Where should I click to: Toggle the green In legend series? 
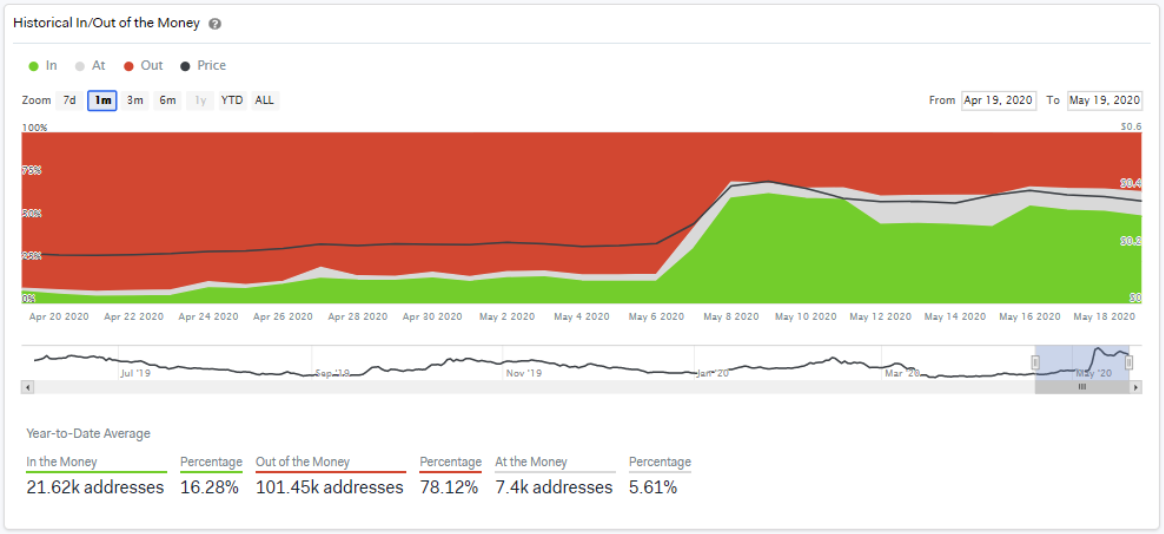(x=43, y=66)
